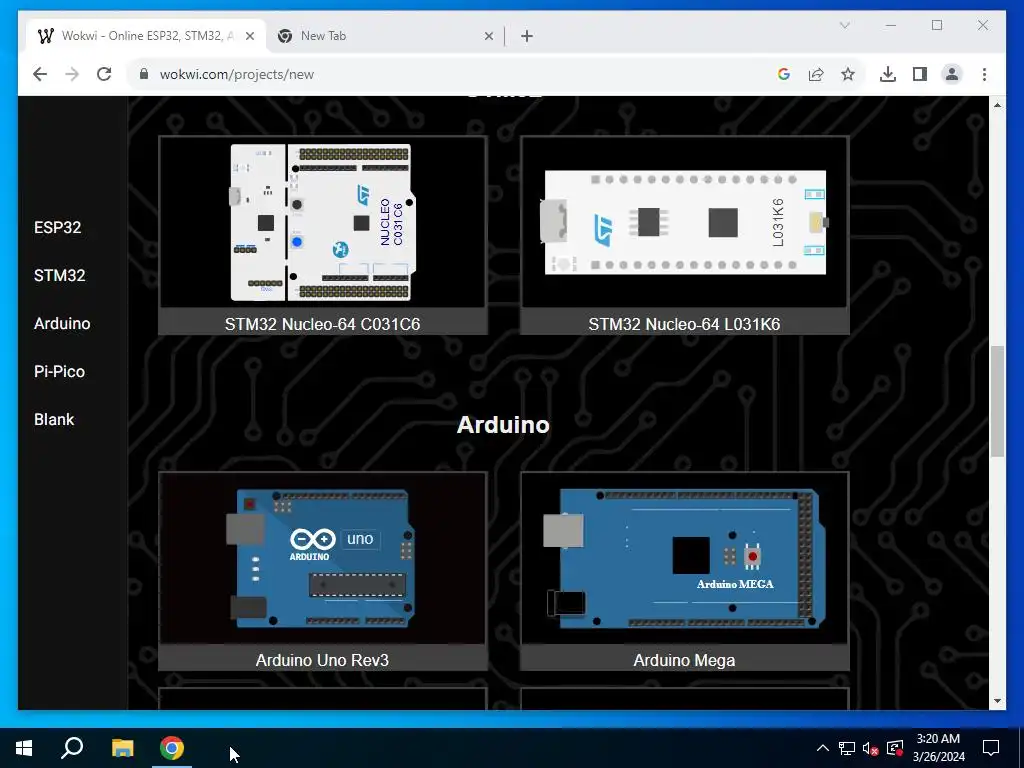Go back using the browser back arrow

[40, 74]
